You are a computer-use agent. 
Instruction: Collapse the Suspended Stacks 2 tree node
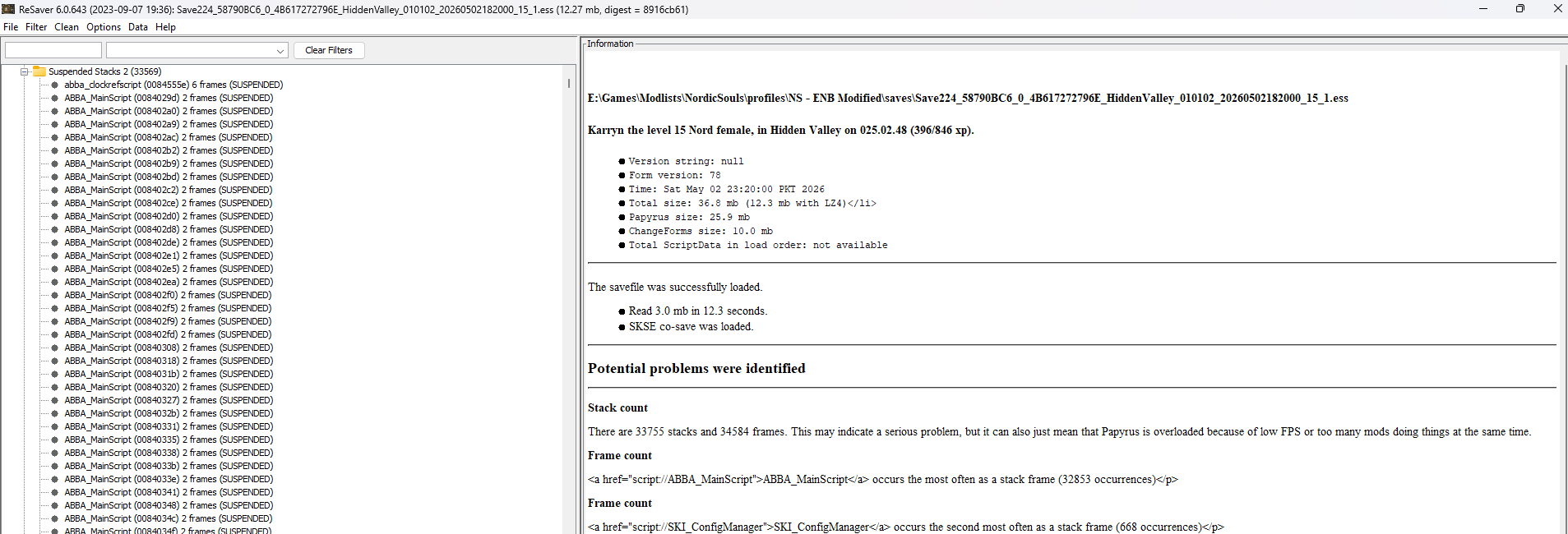point(25,71)
